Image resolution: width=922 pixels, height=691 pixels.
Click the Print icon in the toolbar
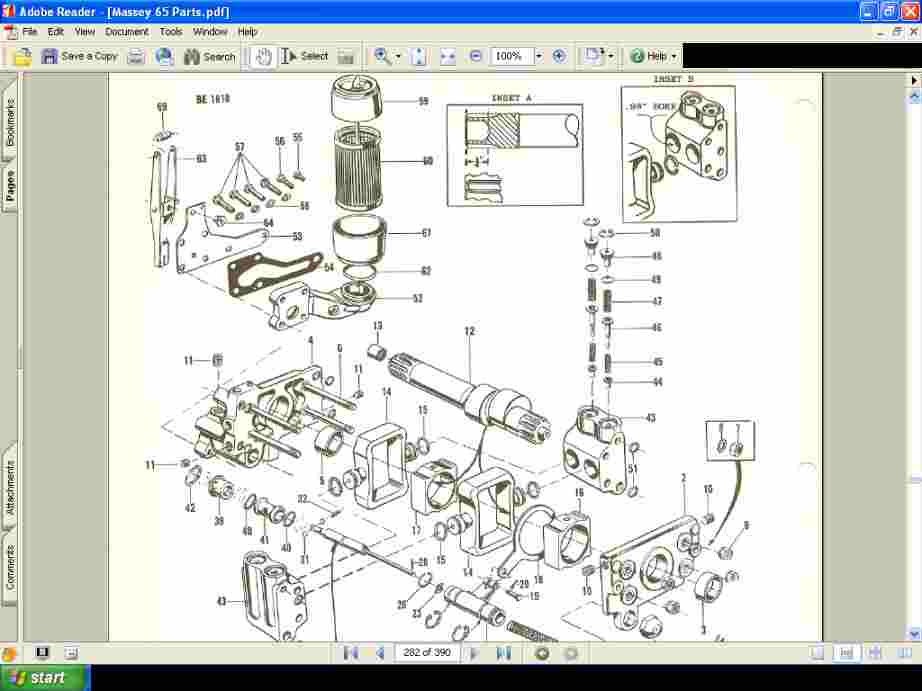pos(136,57)
